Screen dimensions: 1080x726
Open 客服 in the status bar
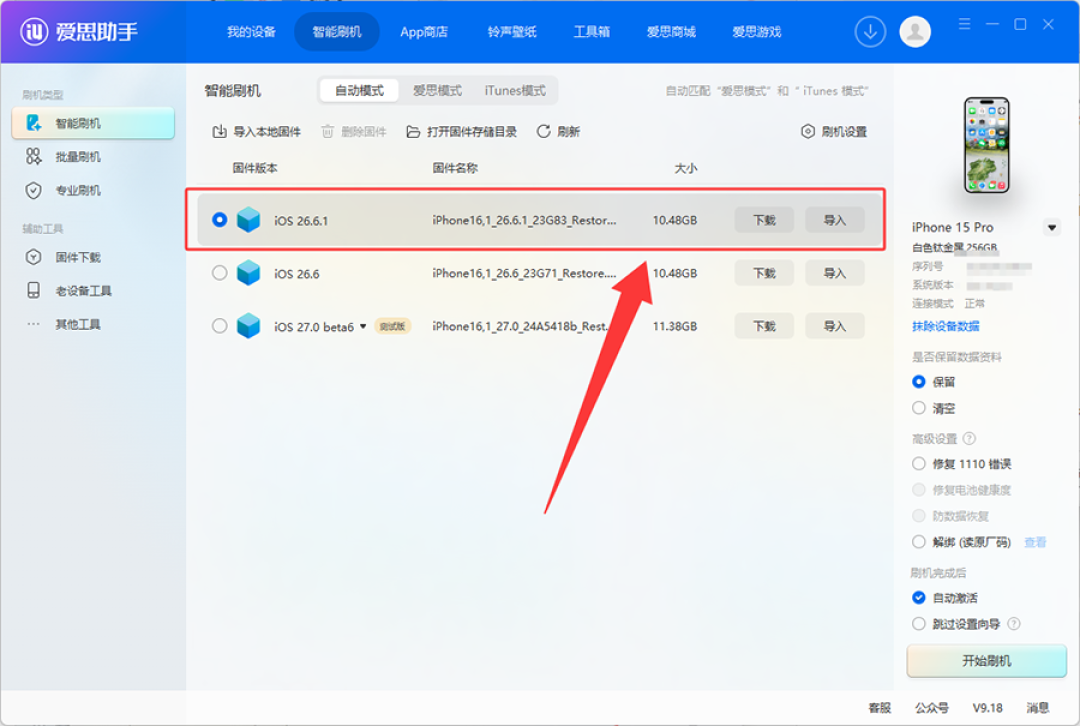(x=880, y=708)
